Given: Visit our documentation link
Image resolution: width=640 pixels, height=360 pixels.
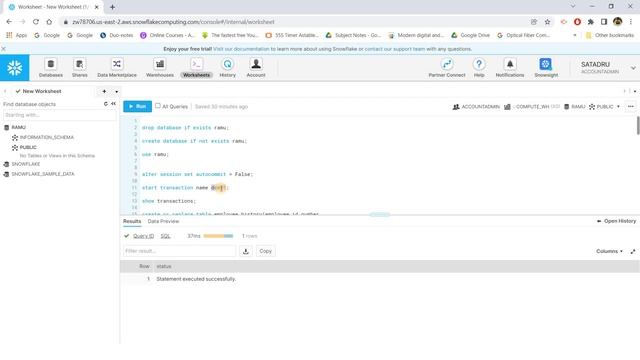Looking at the screenshot, I should (x=241, y=49).
